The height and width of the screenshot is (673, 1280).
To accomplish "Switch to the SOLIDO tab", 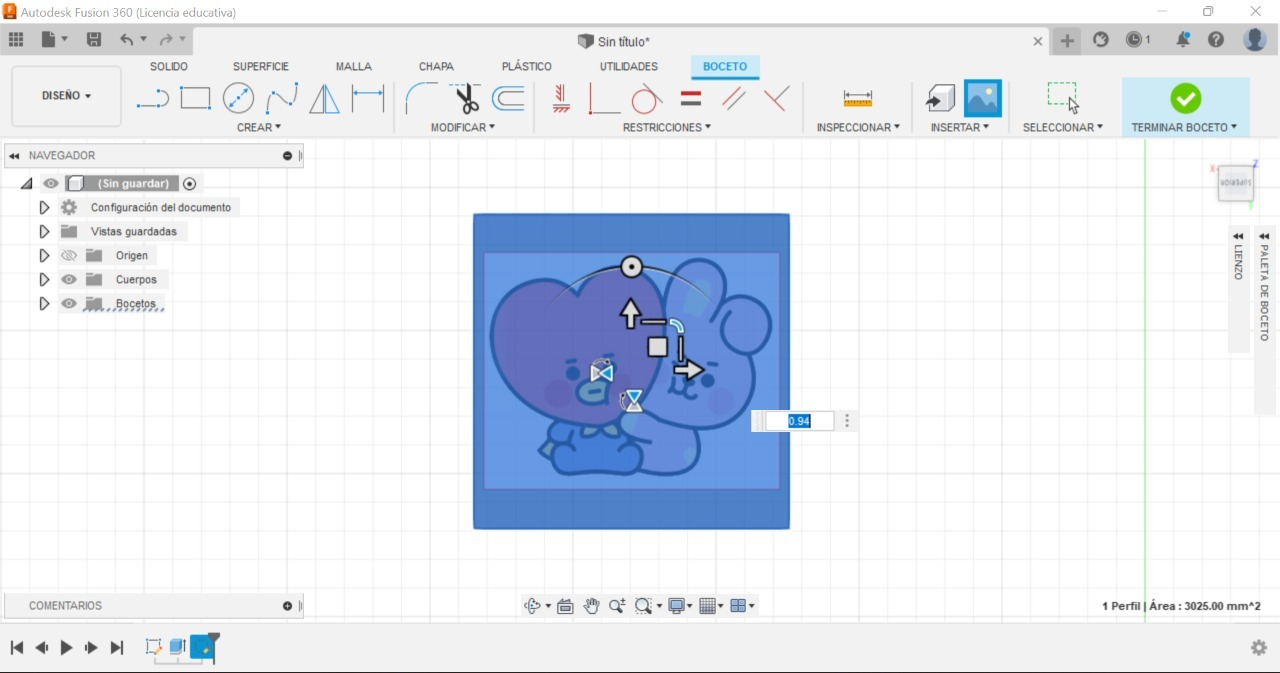I will click(x=169, y=67).
